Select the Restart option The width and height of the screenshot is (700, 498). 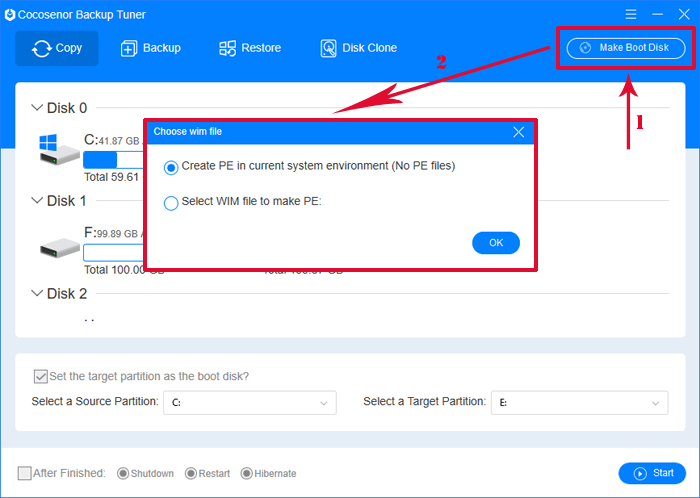pos(191,473)
